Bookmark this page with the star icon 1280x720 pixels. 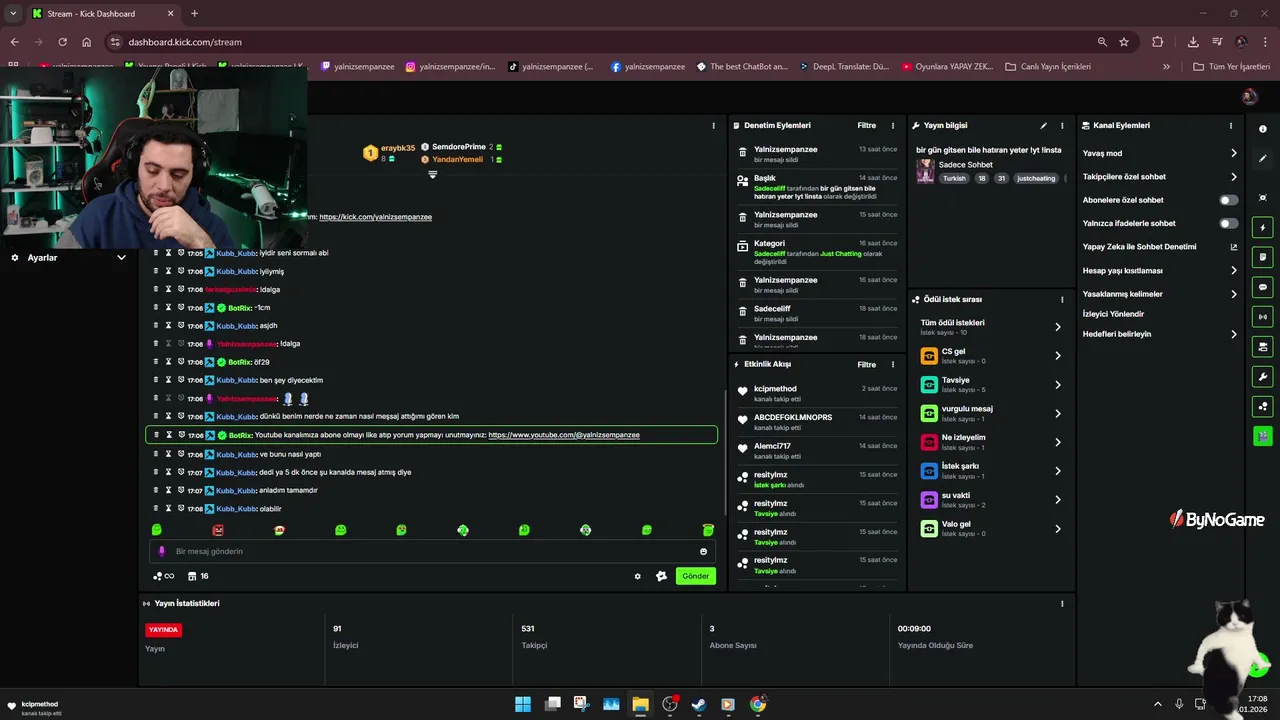pyautogui.click(x=1124, y=42)
